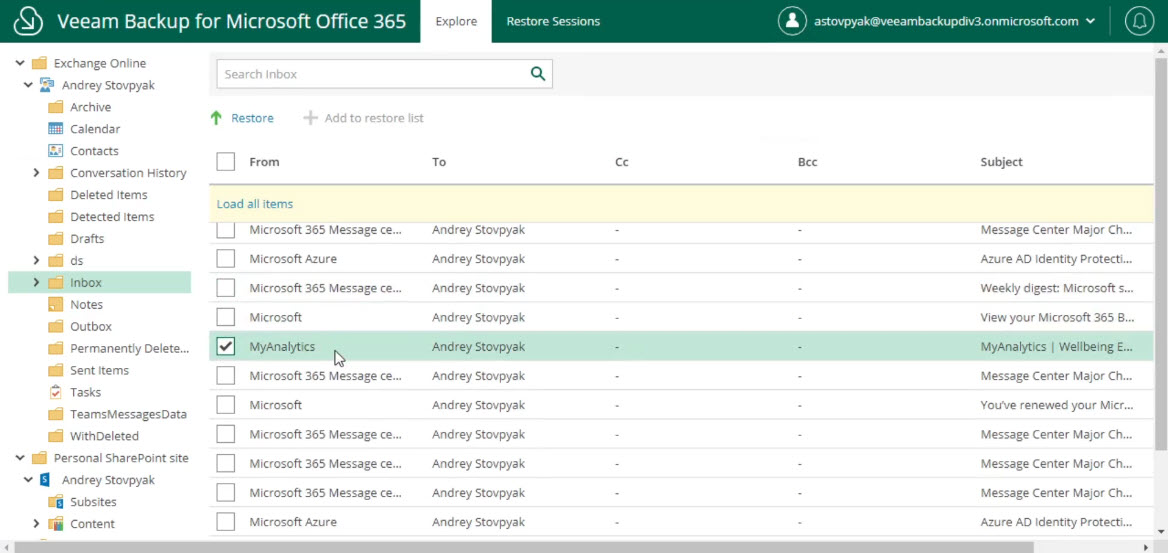Viewport: 1168px width, 553px height.
Task: Open the Contacts folder icon
Action: tap(55, 151)
